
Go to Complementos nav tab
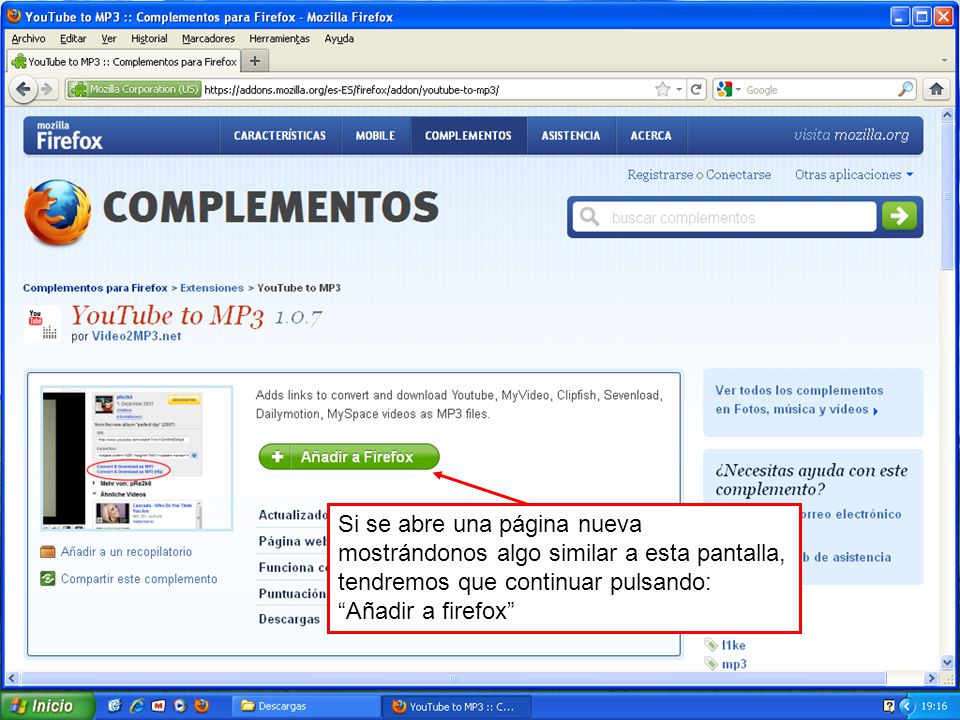468,135
